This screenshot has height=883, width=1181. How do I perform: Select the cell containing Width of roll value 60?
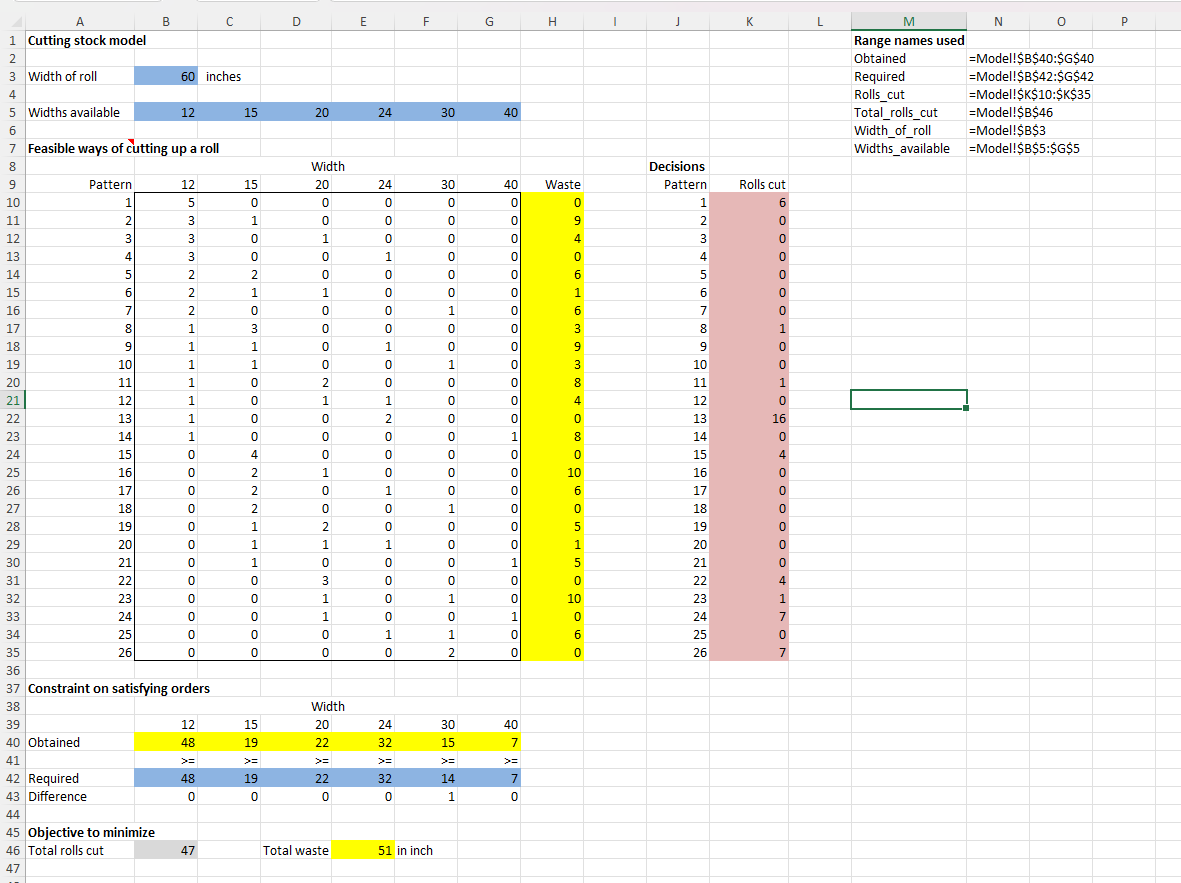(x=166, y=76)
